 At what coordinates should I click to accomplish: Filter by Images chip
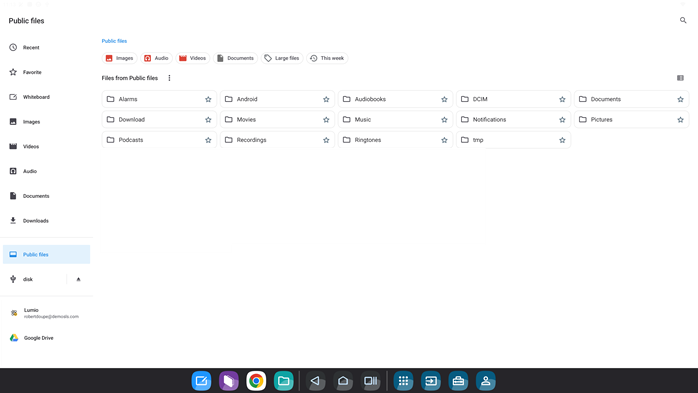(x=119, y=58)
